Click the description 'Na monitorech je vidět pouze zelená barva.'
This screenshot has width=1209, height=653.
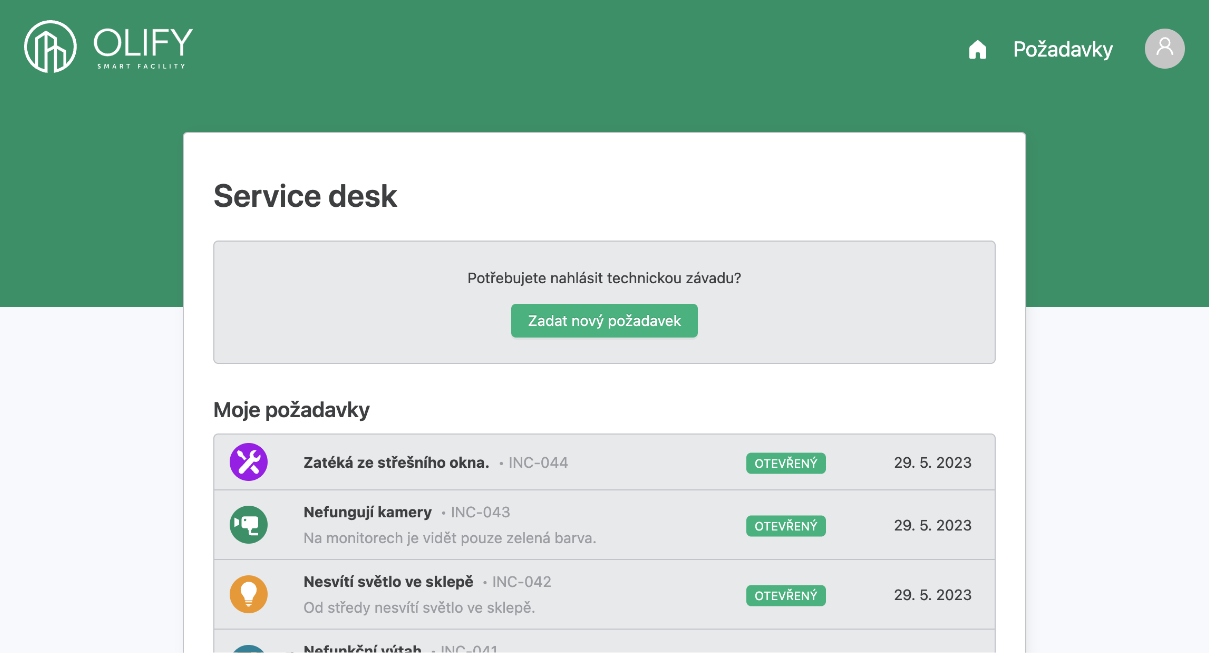coord(449,538)
